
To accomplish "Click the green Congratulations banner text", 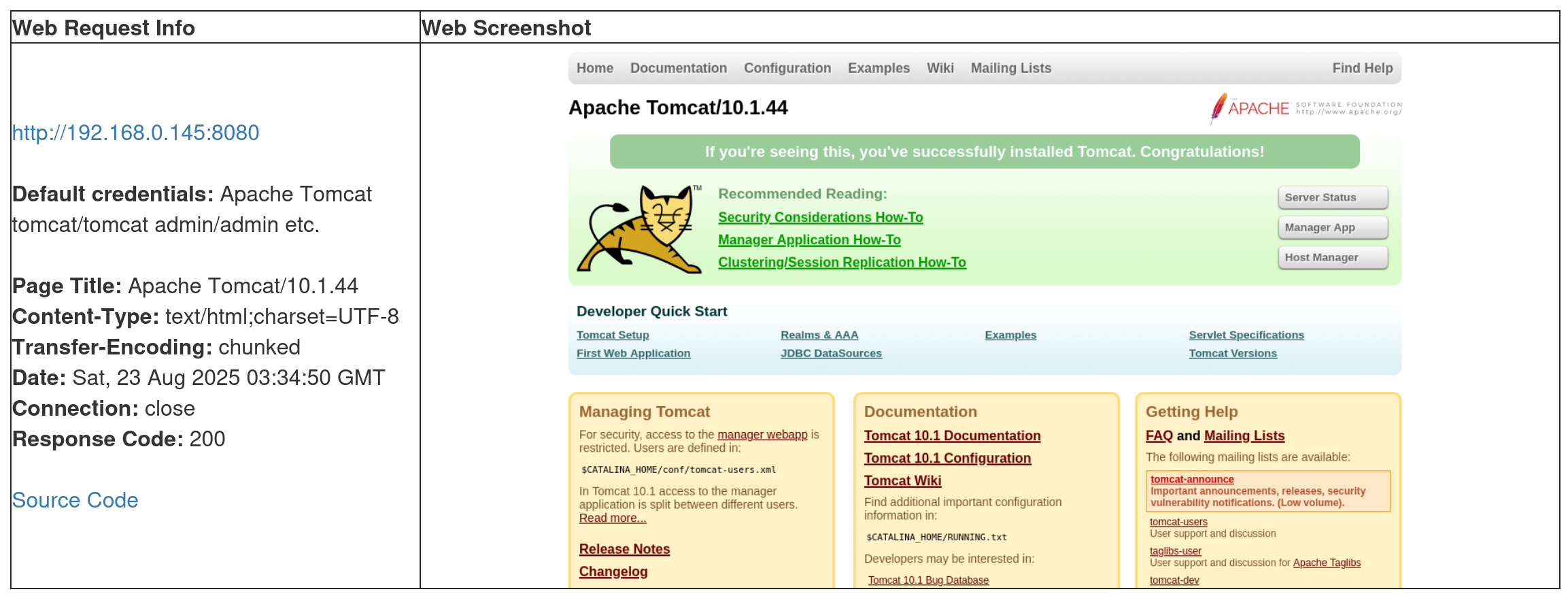I will 984,152.
